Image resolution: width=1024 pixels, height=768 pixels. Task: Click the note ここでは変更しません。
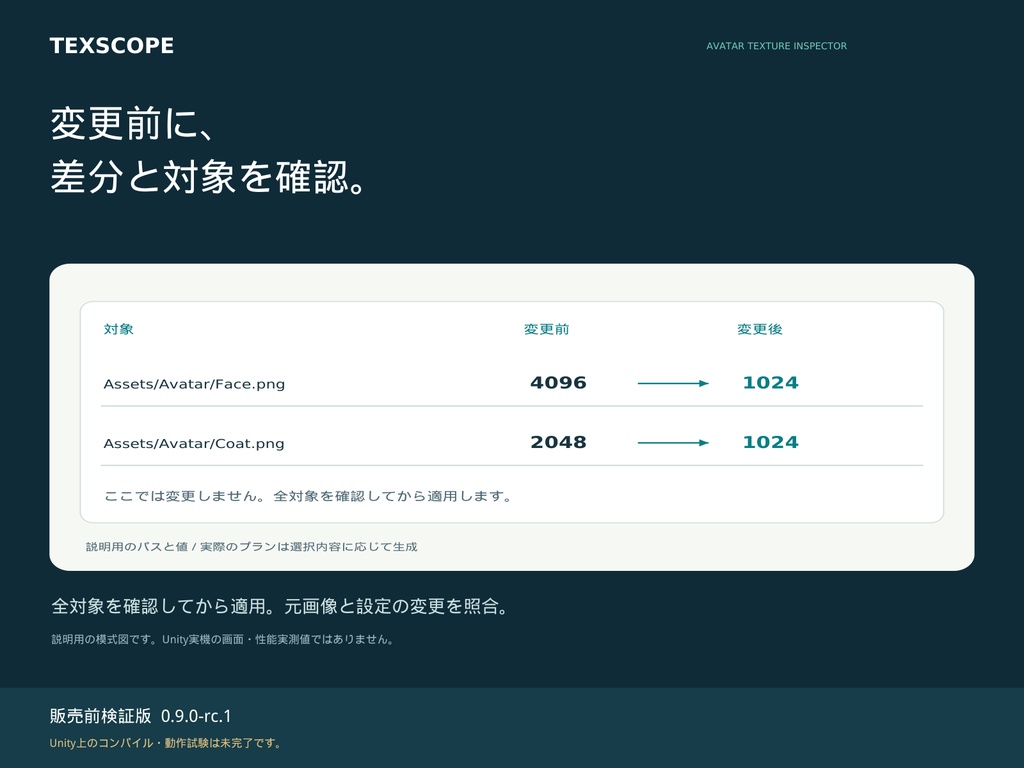coord(185,496)
